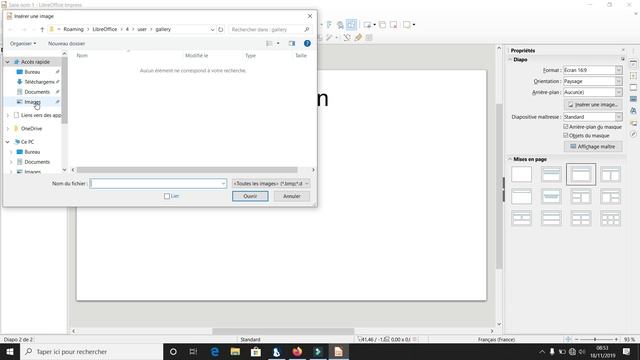Open Microsoft Edge from the taskbar

pyautogui.click(x=215, y=352)
